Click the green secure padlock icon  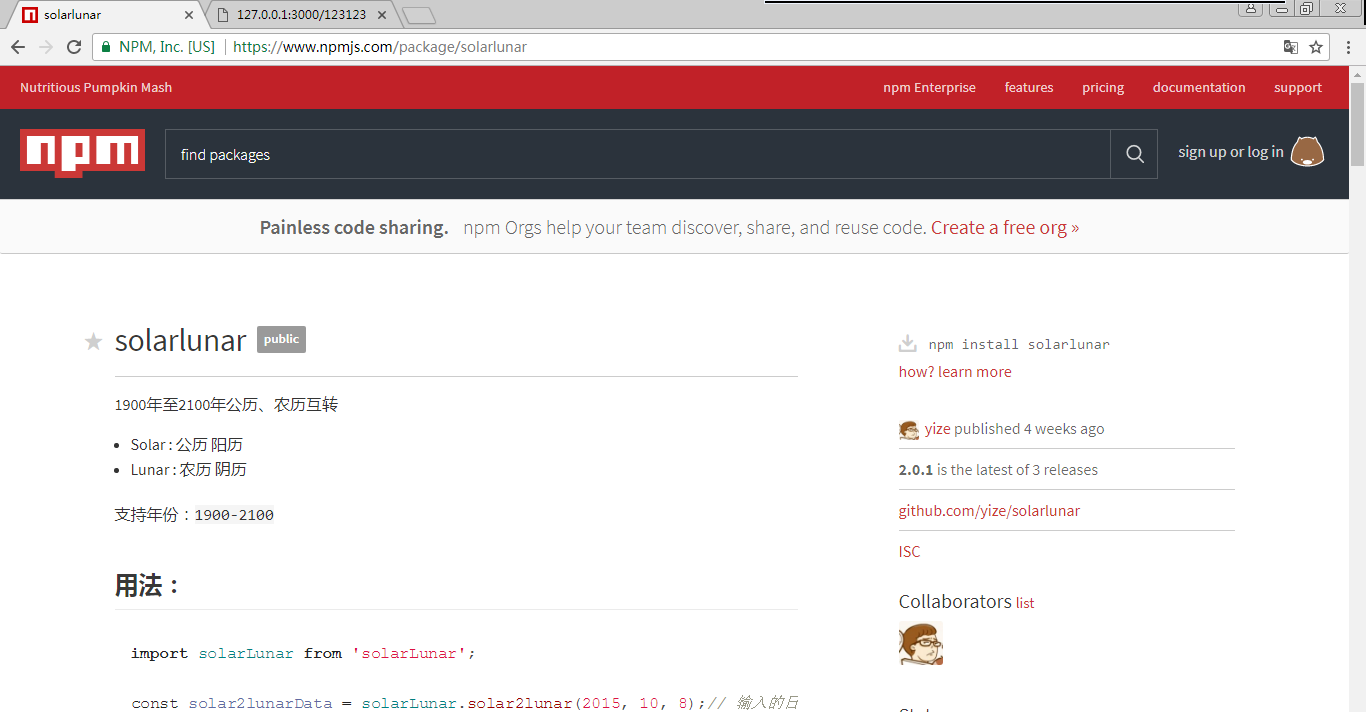106,47
